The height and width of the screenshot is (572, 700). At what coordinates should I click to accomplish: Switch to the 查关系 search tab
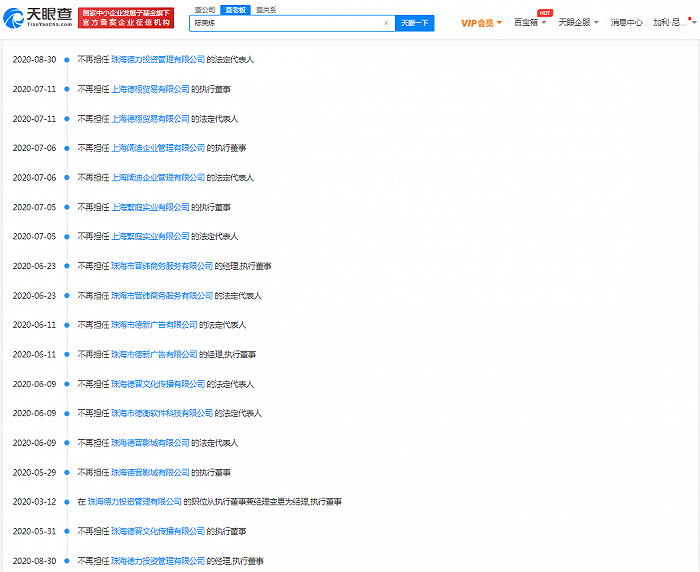click(266, 10)
